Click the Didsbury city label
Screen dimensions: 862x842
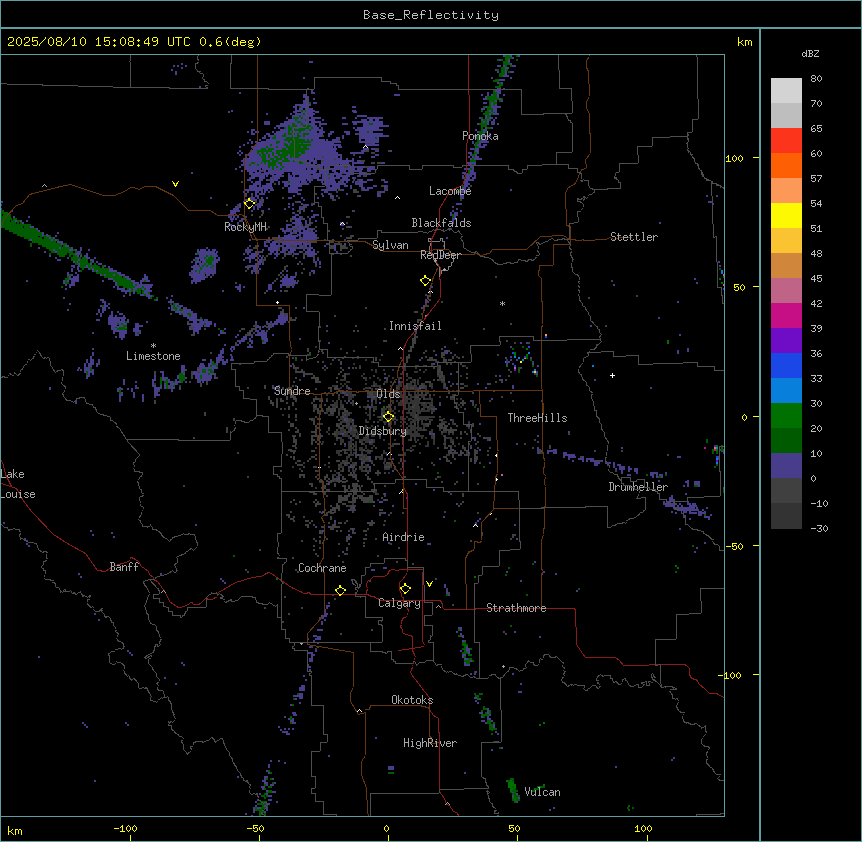pyautogui.click(x=383, y=431)
